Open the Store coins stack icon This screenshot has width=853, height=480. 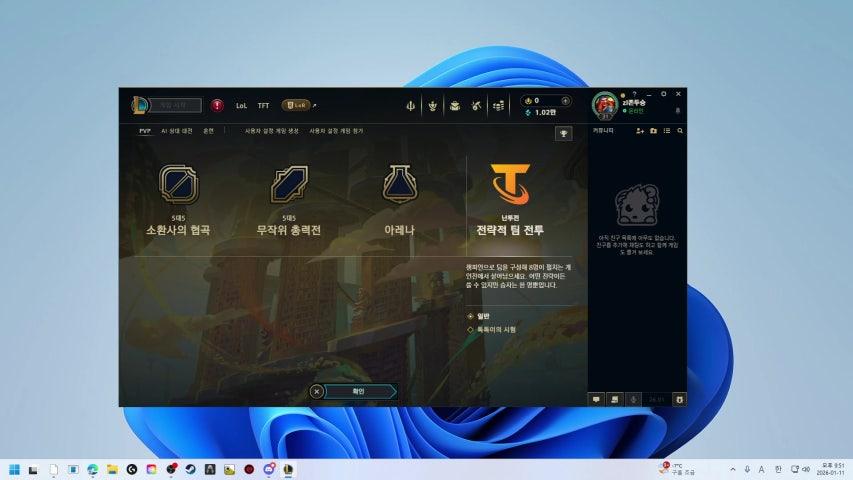498,106
